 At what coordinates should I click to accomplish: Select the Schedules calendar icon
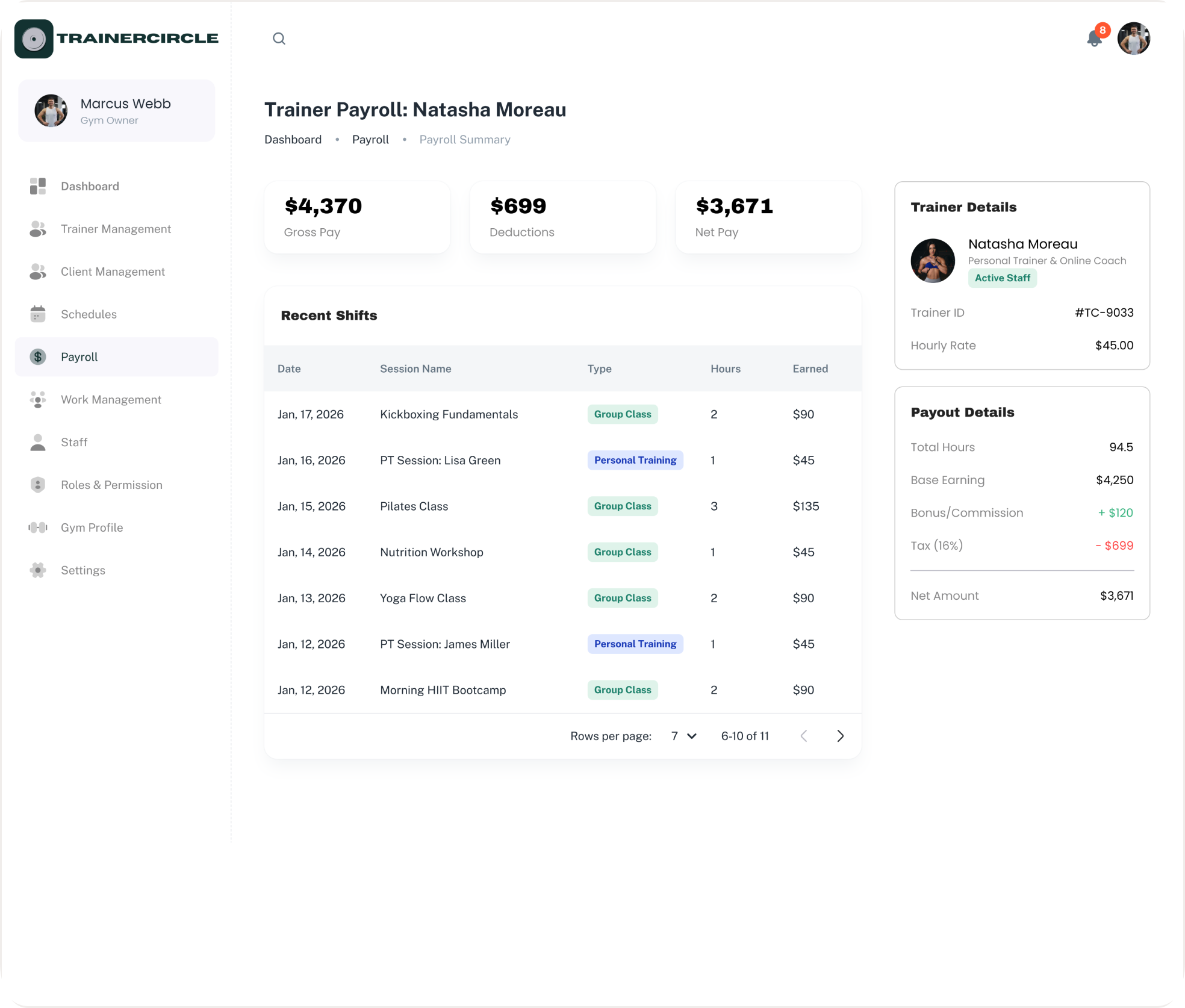coord(38,314)
